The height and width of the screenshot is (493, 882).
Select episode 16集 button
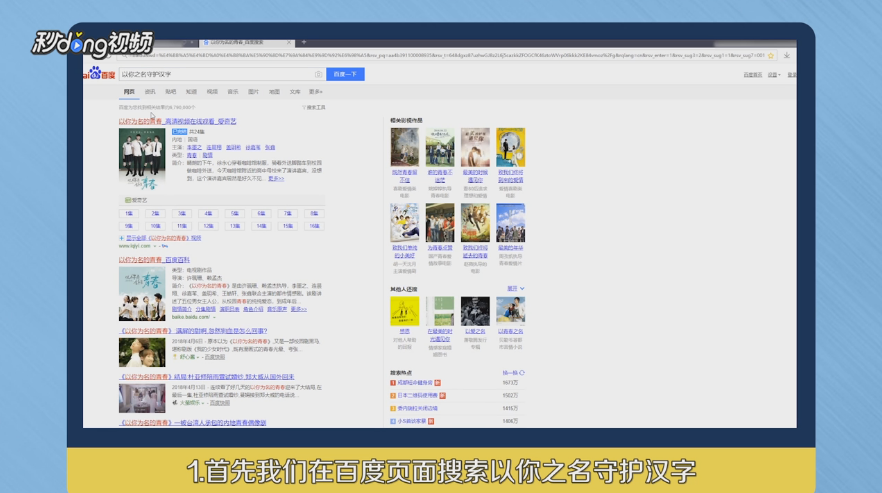tap(314, 226)
